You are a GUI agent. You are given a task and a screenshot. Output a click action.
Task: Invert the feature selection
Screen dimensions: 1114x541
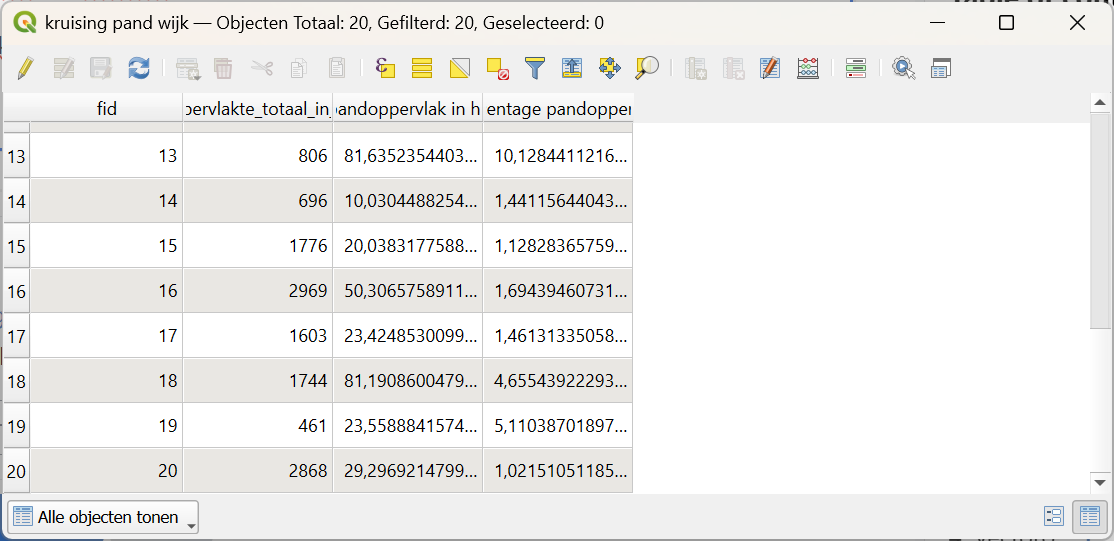pos(459,68)
